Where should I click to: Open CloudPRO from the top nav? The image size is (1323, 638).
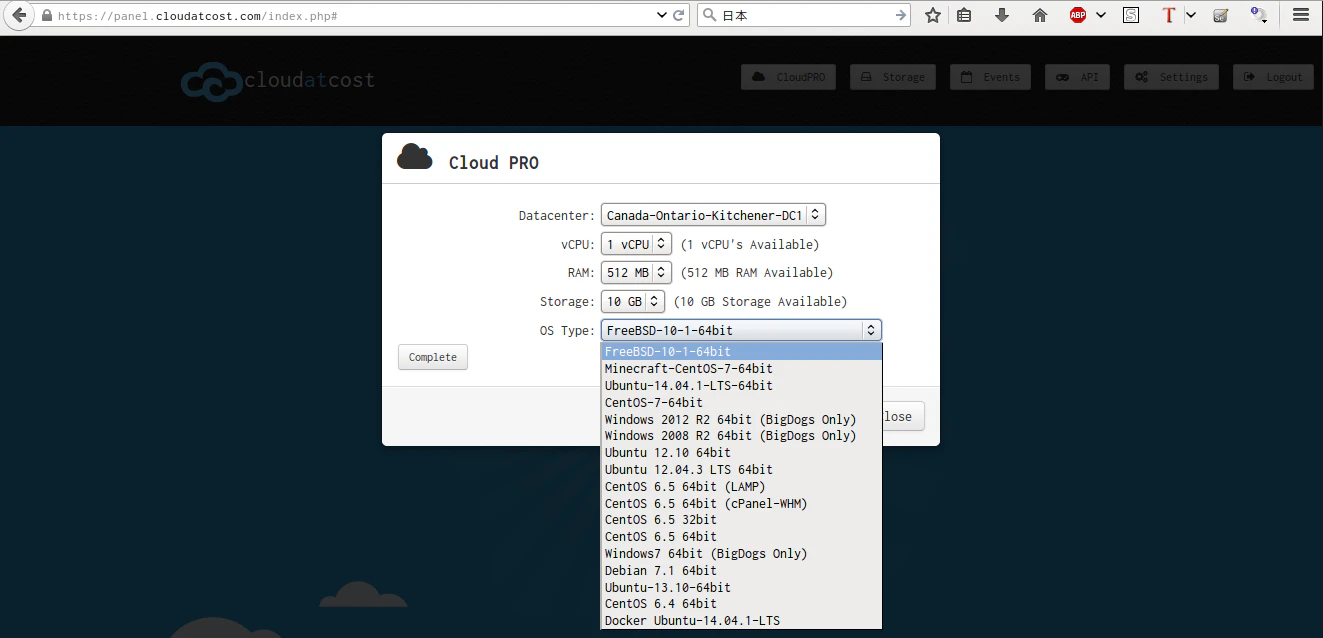point(789,77)
